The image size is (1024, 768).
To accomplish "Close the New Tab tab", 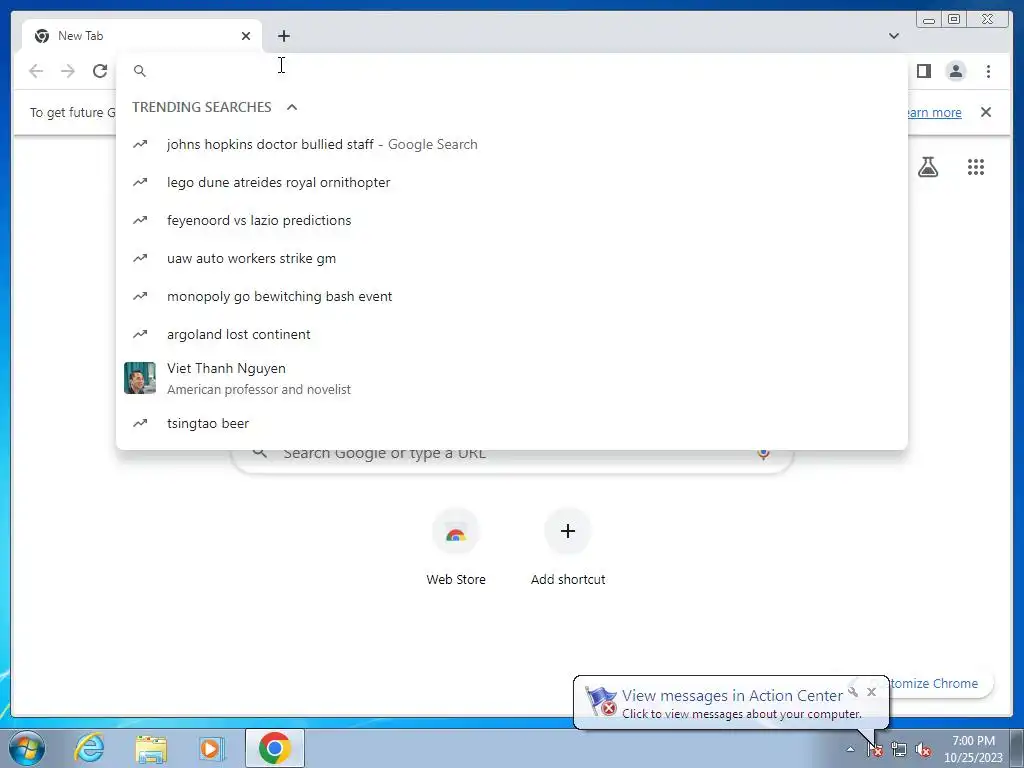I will click(246, 36).
